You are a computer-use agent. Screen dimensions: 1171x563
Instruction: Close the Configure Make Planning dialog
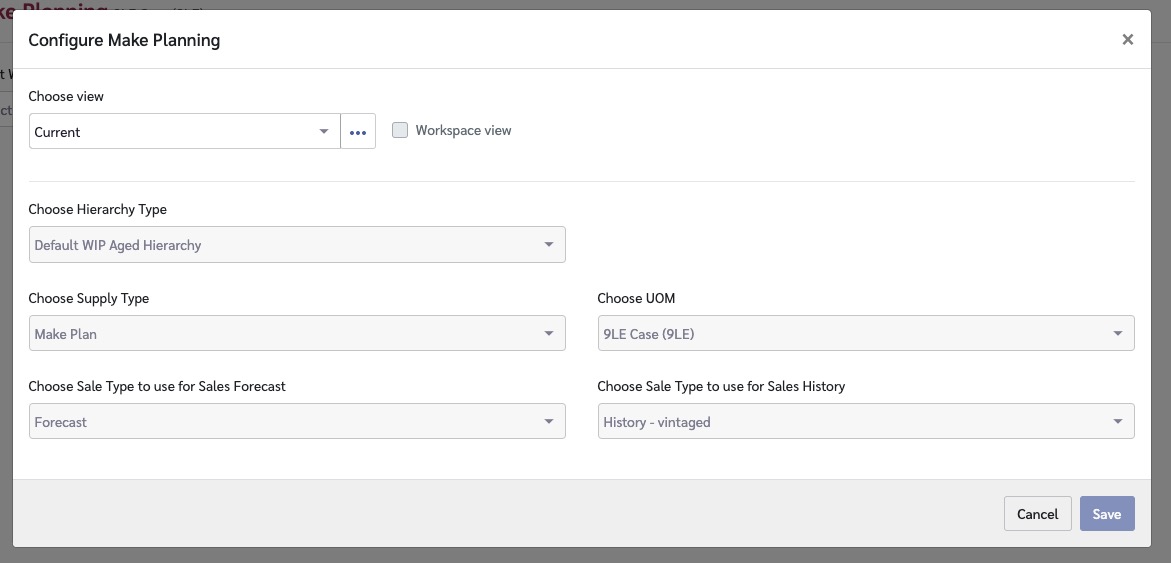[1127, 40]
